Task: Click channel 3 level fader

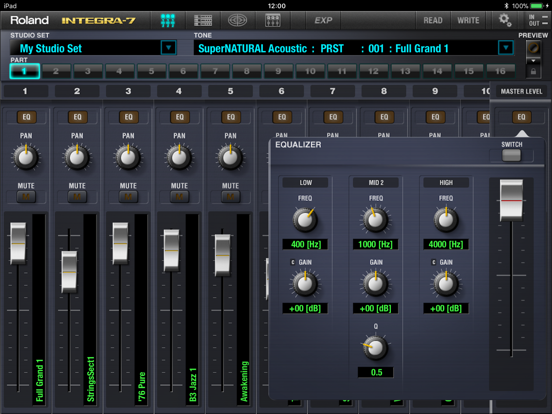Action: pyautogui.click(x=120, y=243)
